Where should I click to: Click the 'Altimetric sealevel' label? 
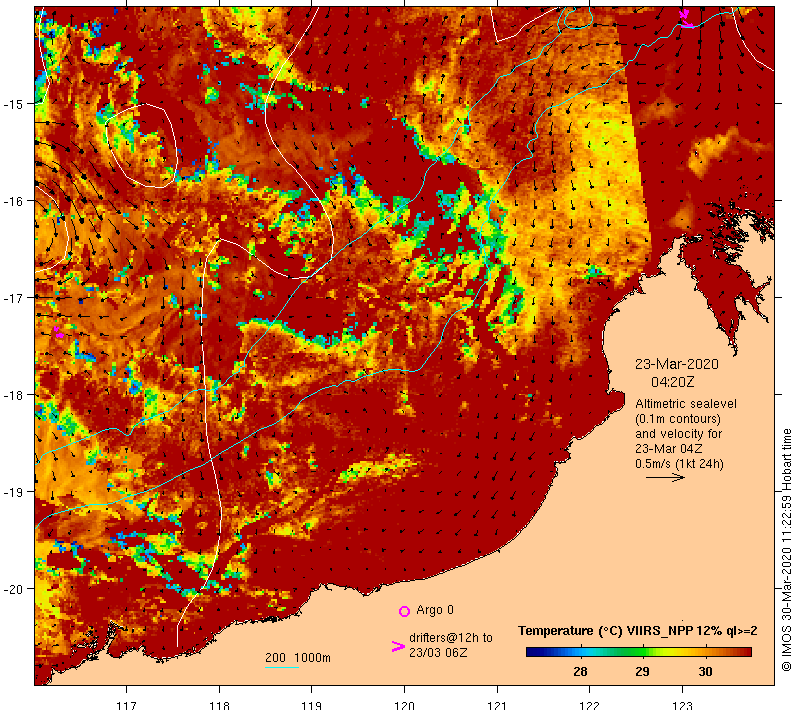tap(686, 403)
